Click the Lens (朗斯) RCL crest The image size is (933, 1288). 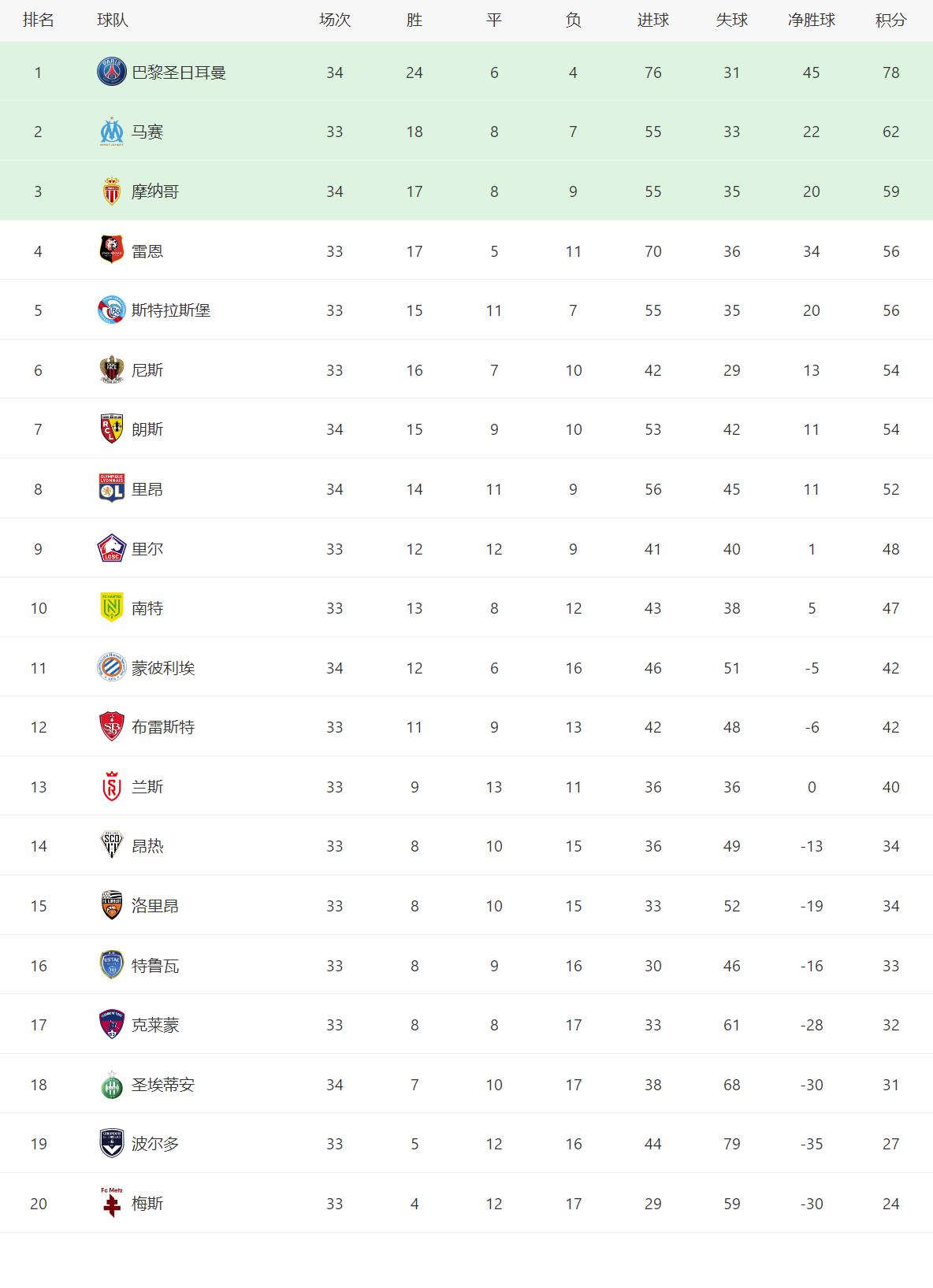[x=111, y=429]
